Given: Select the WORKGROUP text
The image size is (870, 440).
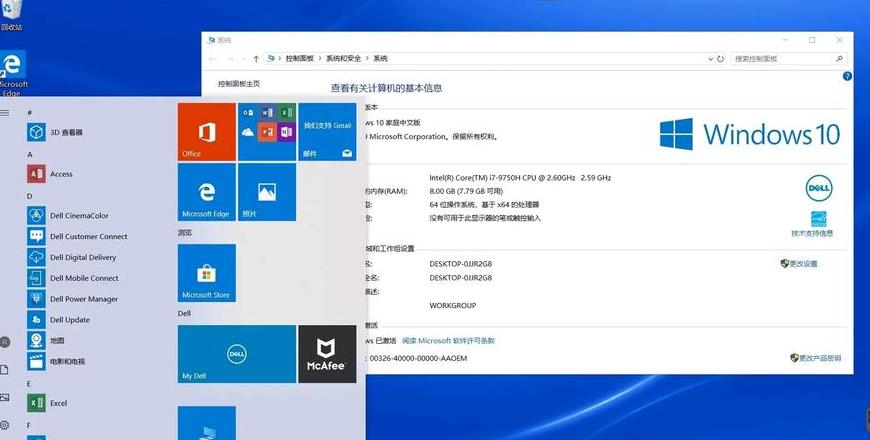Looking at the screenshot, I should (453, 306).
